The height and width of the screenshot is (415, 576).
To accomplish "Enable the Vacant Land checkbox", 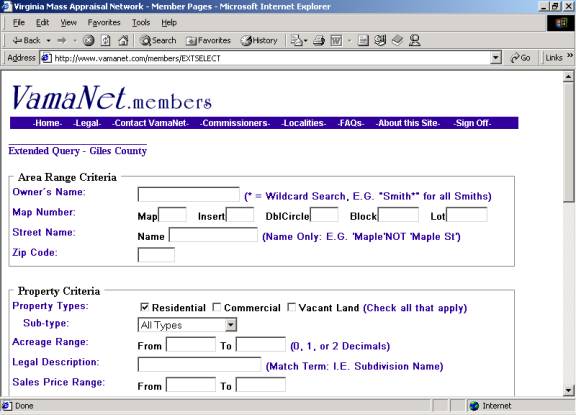I will 291,307.
